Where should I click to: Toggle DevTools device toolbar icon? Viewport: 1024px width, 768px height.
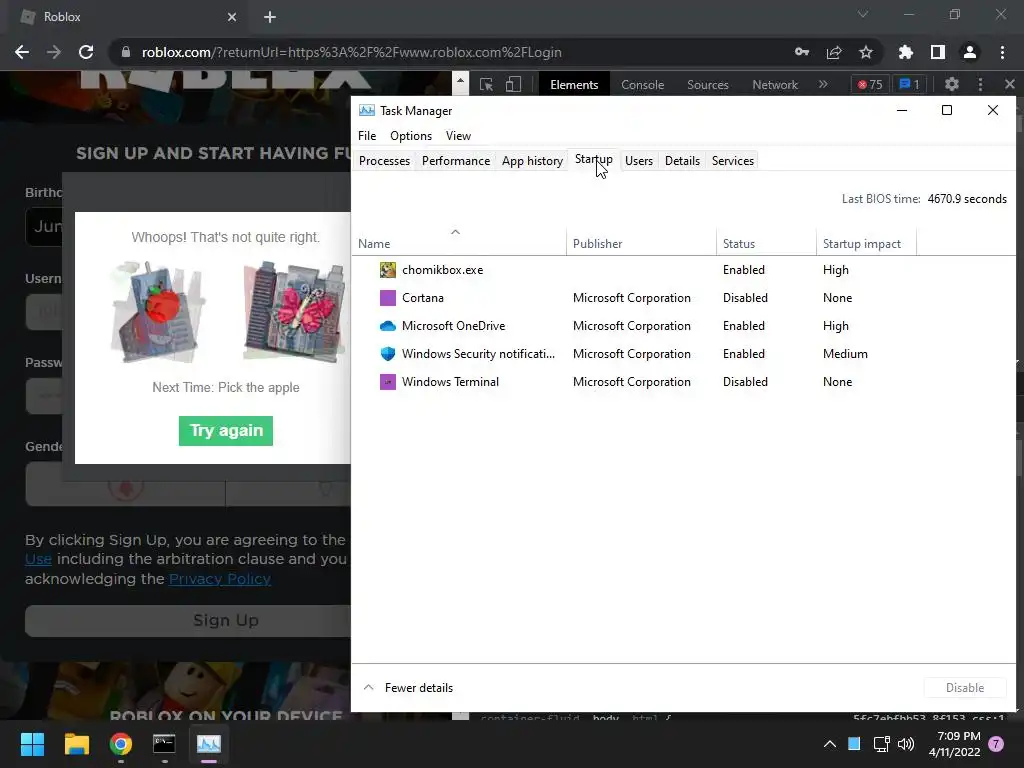click(x=513, y=84)
